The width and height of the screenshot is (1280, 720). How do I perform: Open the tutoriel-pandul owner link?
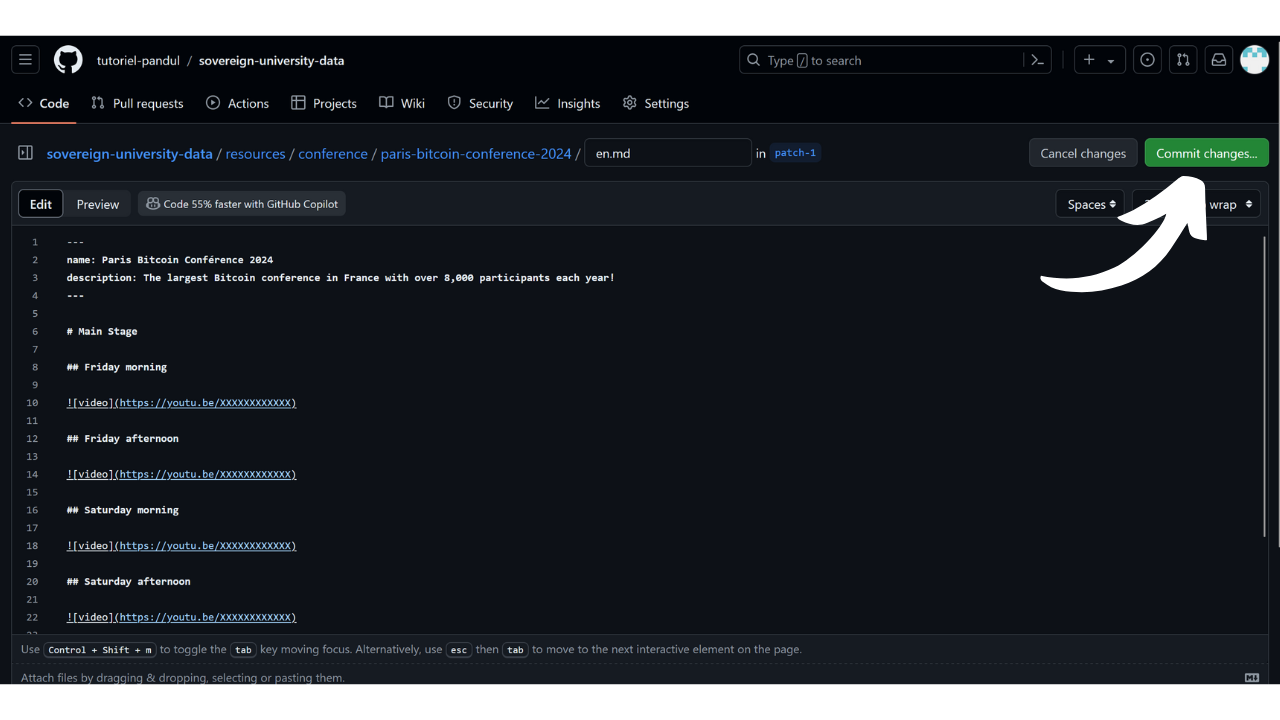pos(138,60)
